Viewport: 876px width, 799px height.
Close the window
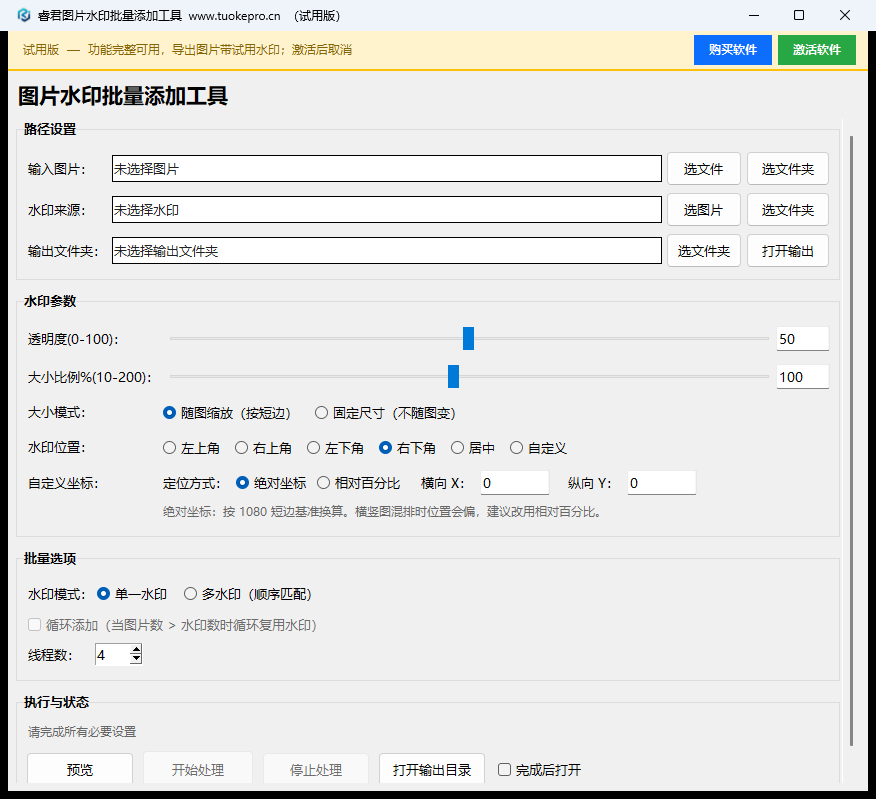(845, 15)
